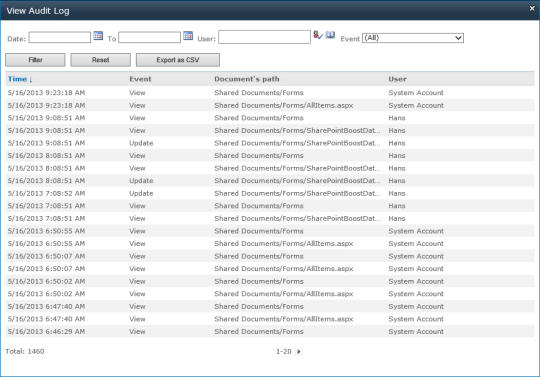Screen dimensions: 540x377
Task: Close the View Audit Log dialog
Action: 532,9
